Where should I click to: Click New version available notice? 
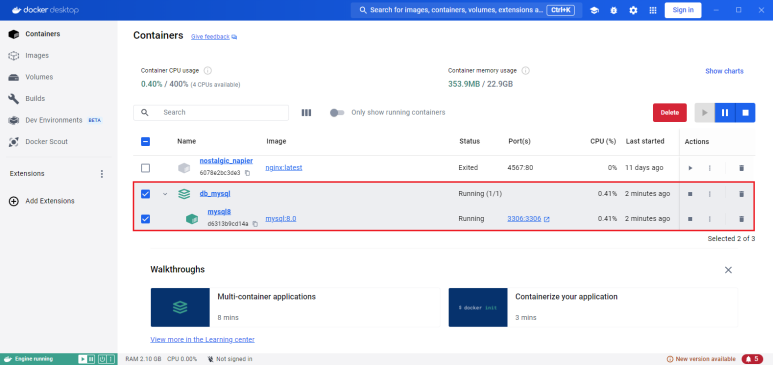(x=701, y=359)
